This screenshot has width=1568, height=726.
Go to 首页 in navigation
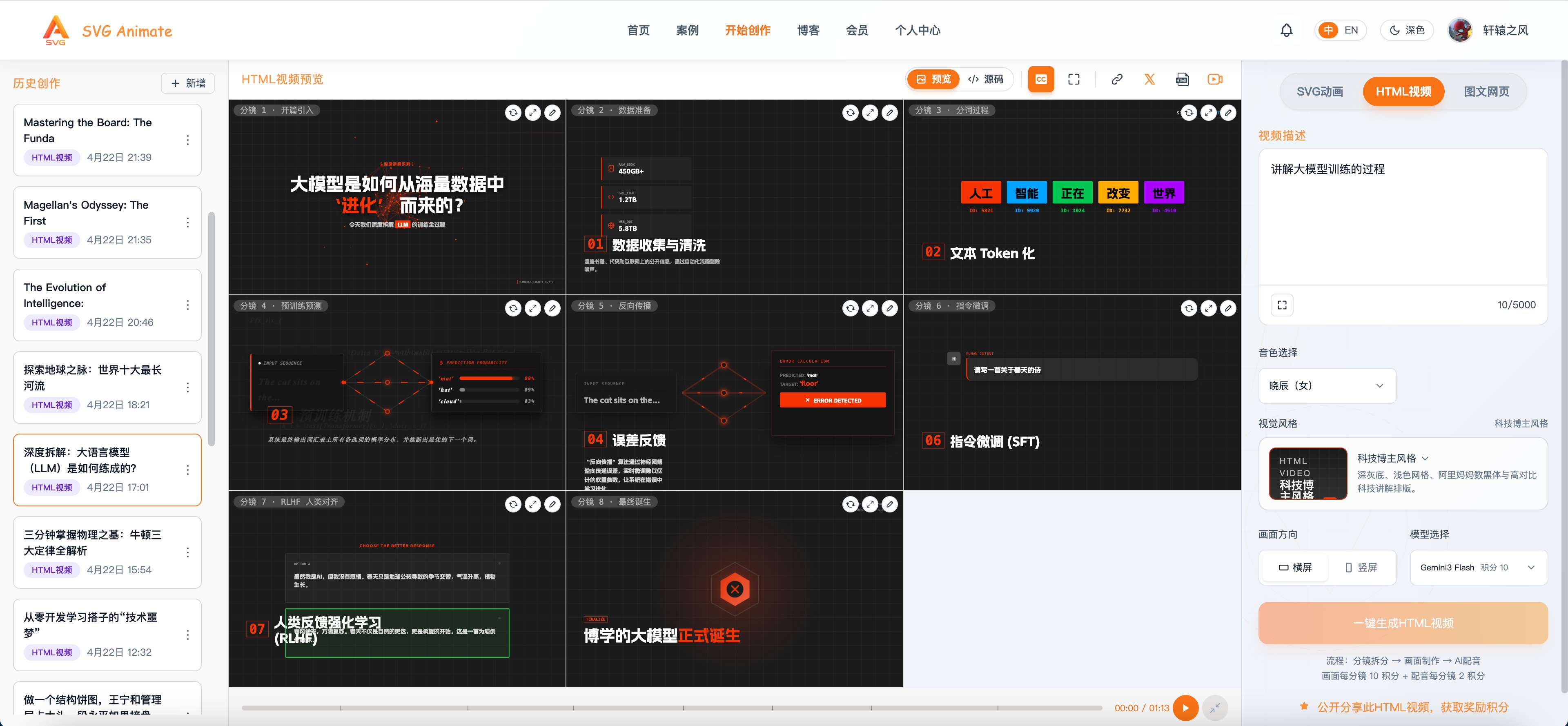(x=638, y=31)
